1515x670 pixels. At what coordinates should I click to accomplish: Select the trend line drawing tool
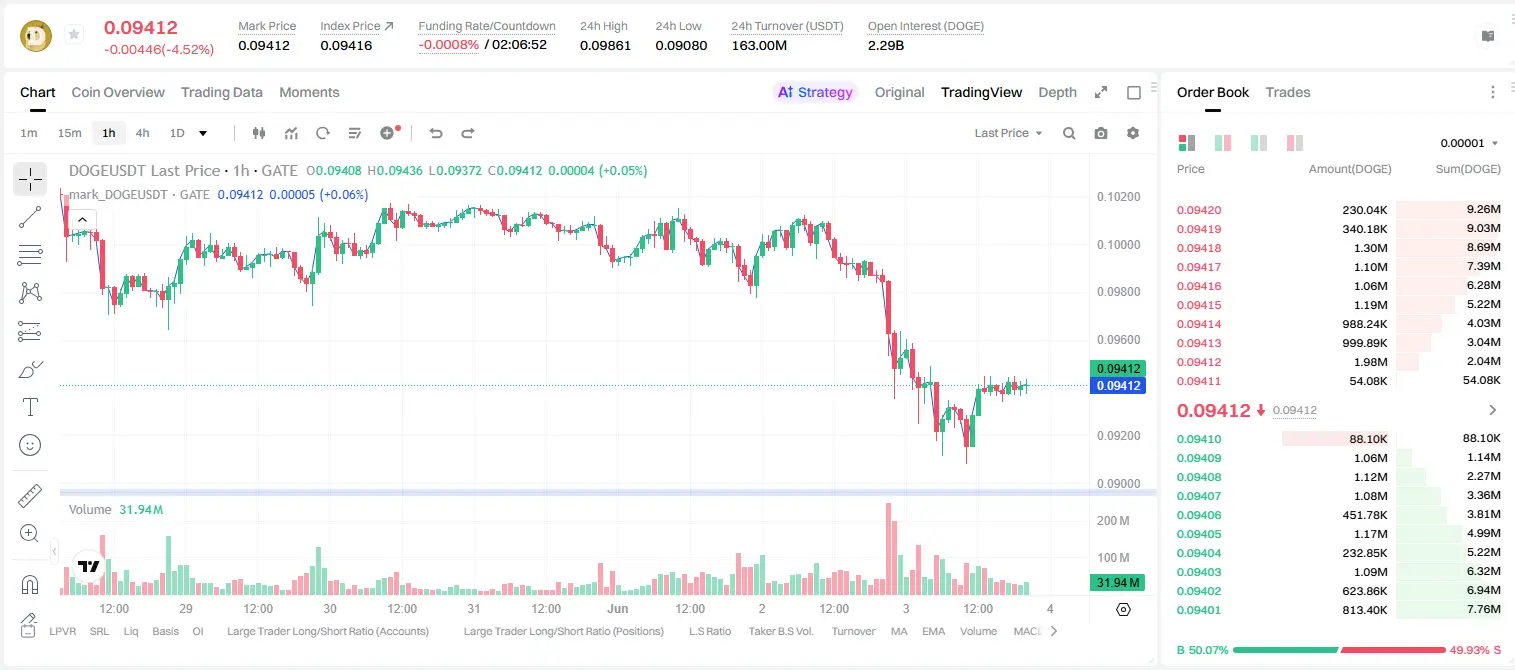[x=30, y=217]
